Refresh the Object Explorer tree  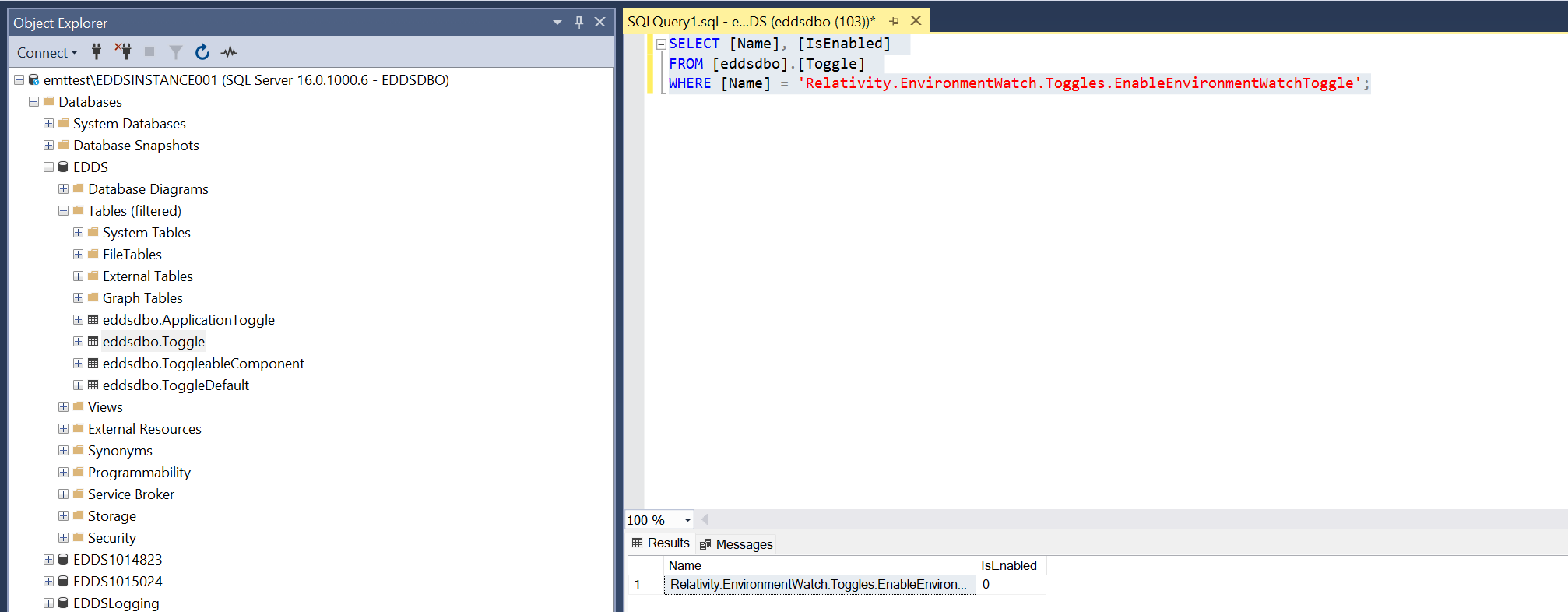[x=202, y=52]
